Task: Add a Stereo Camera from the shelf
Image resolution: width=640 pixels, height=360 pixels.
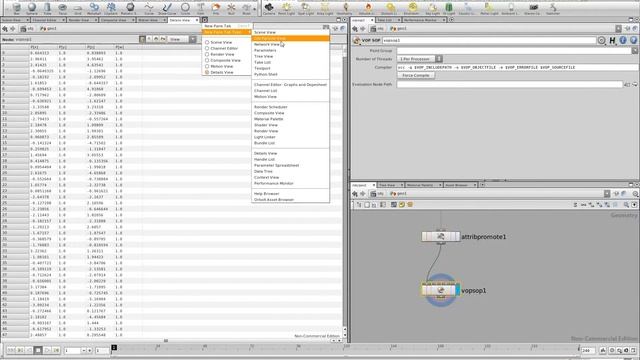Action: coord(532,8)
